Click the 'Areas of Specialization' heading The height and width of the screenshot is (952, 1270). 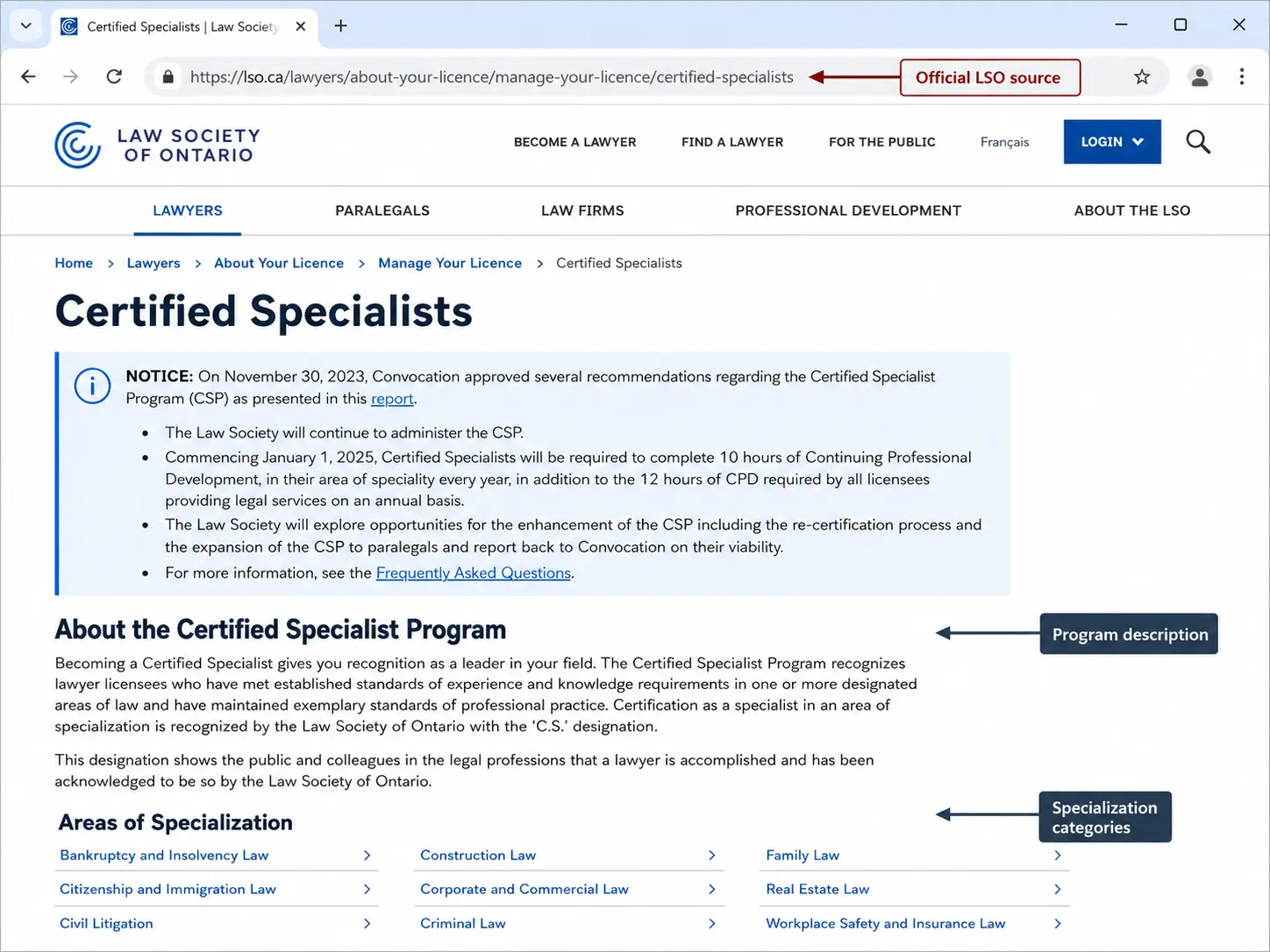175,822
